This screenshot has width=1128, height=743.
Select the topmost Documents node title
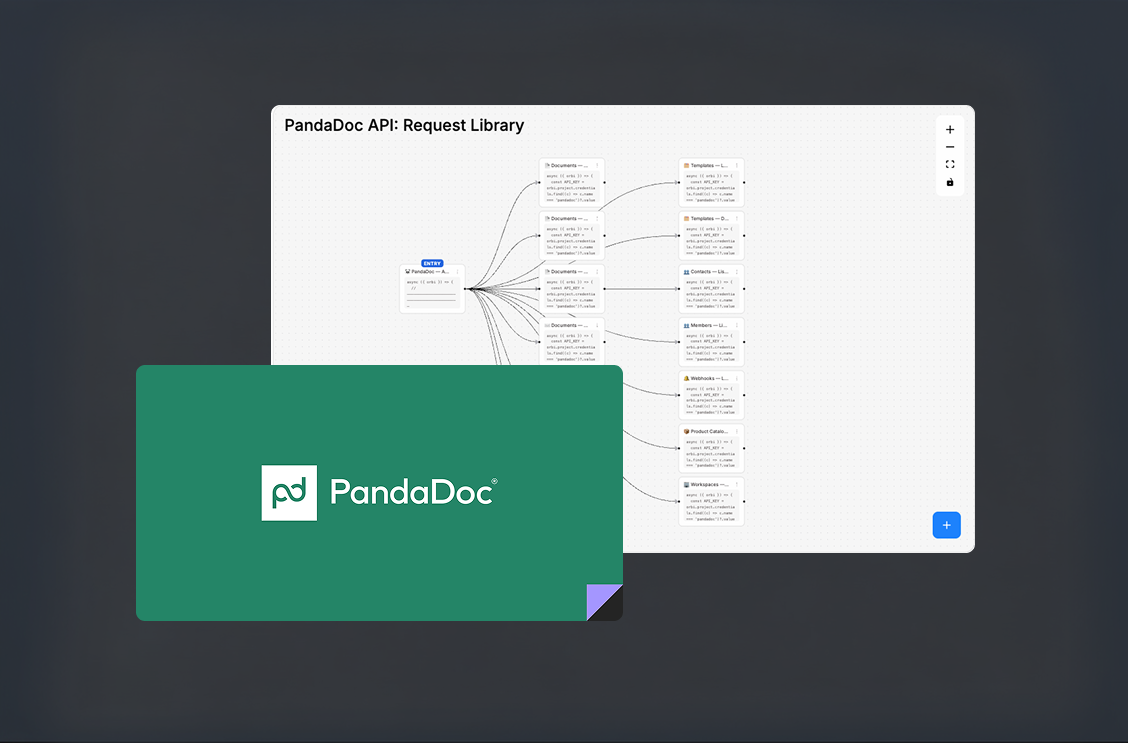click(x=569, y=165)
